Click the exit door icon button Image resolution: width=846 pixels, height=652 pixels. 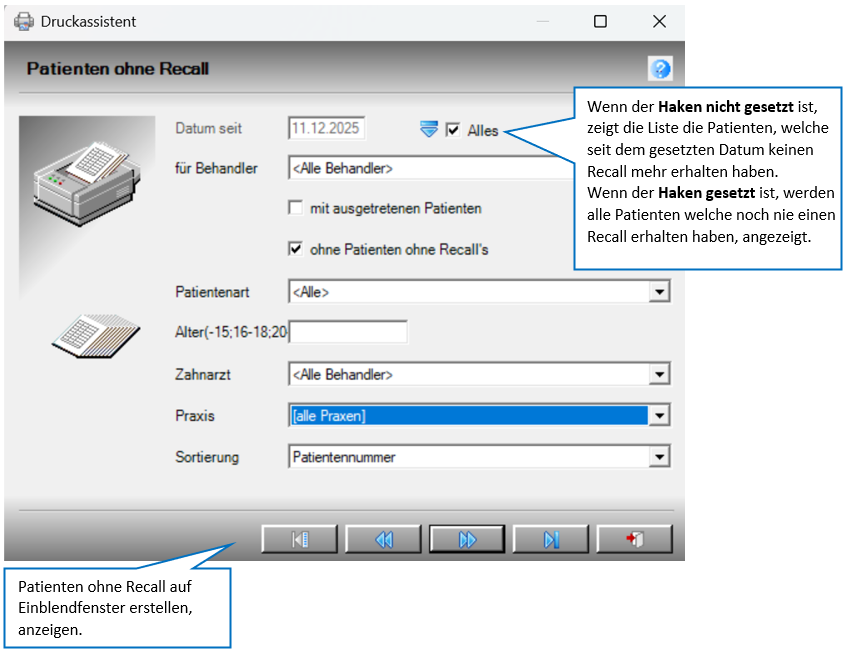click(634, 539)
